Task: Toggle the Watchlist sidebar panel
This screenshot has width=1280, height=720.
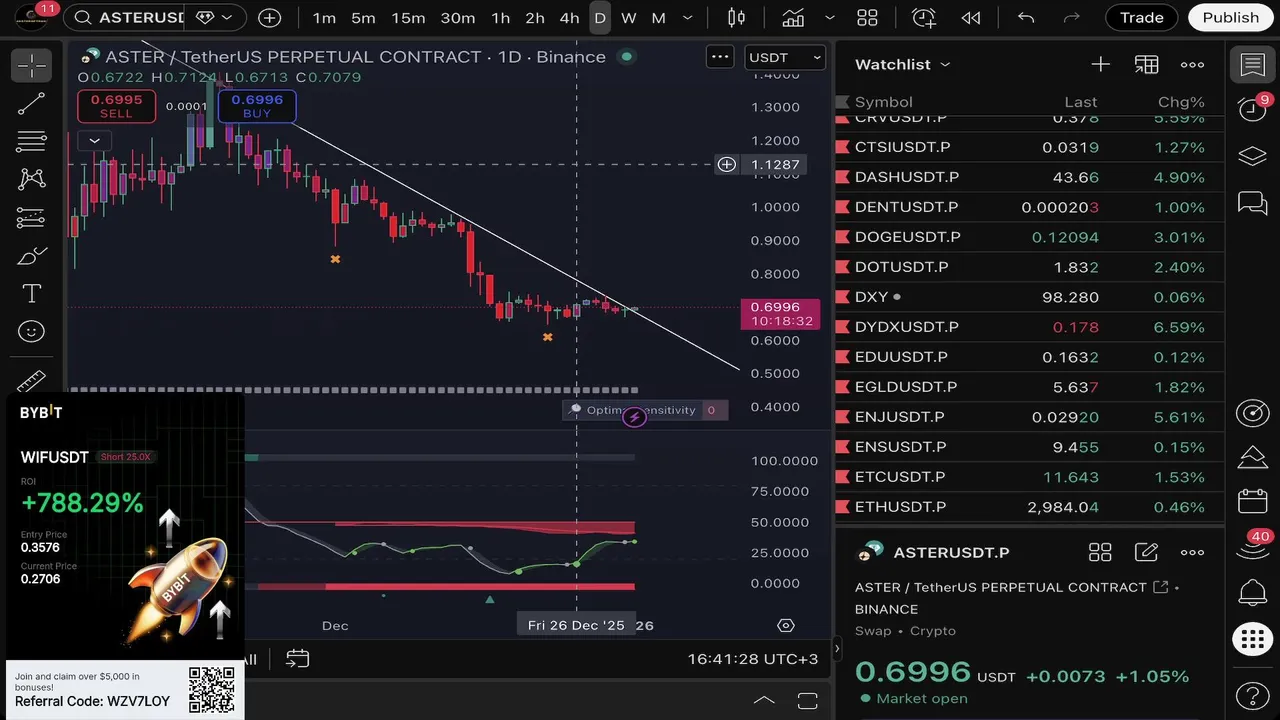Action: [1252, 66]
